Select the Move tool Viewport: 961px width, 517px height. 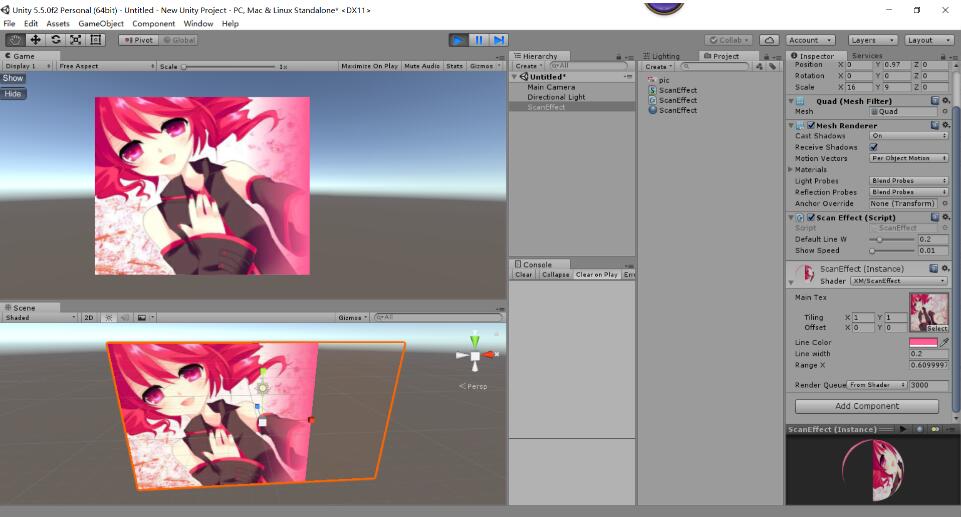[36, 40]
